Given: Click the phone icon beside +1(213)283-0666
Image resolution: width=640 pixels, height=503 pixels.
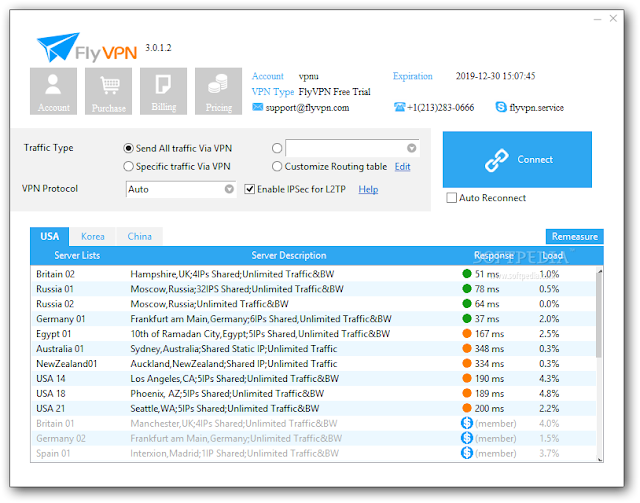Looking at the screenshot, I should pyautogui.click(x=399, y=107).
